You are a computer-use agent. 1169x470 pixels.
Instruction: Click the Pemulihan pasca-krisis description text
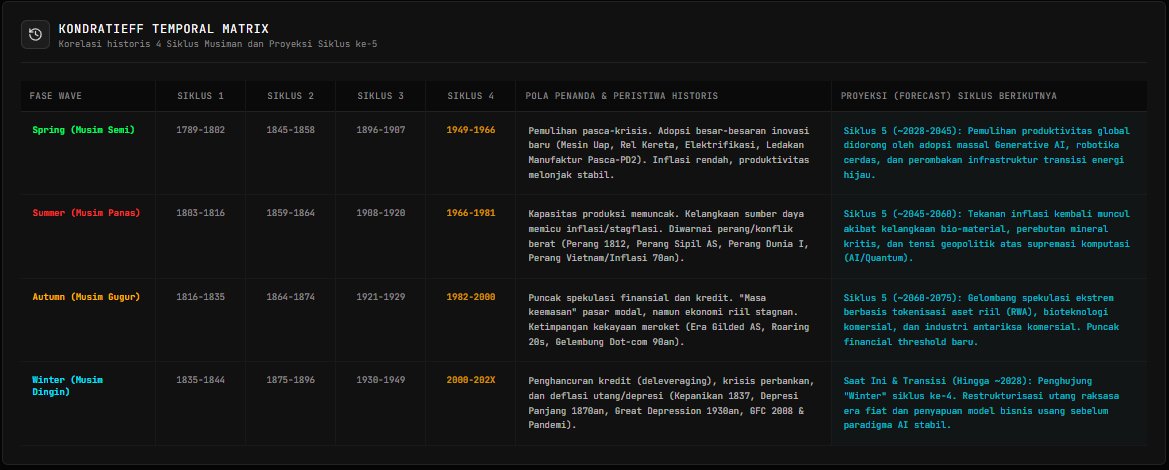click(x=669, y=153)
